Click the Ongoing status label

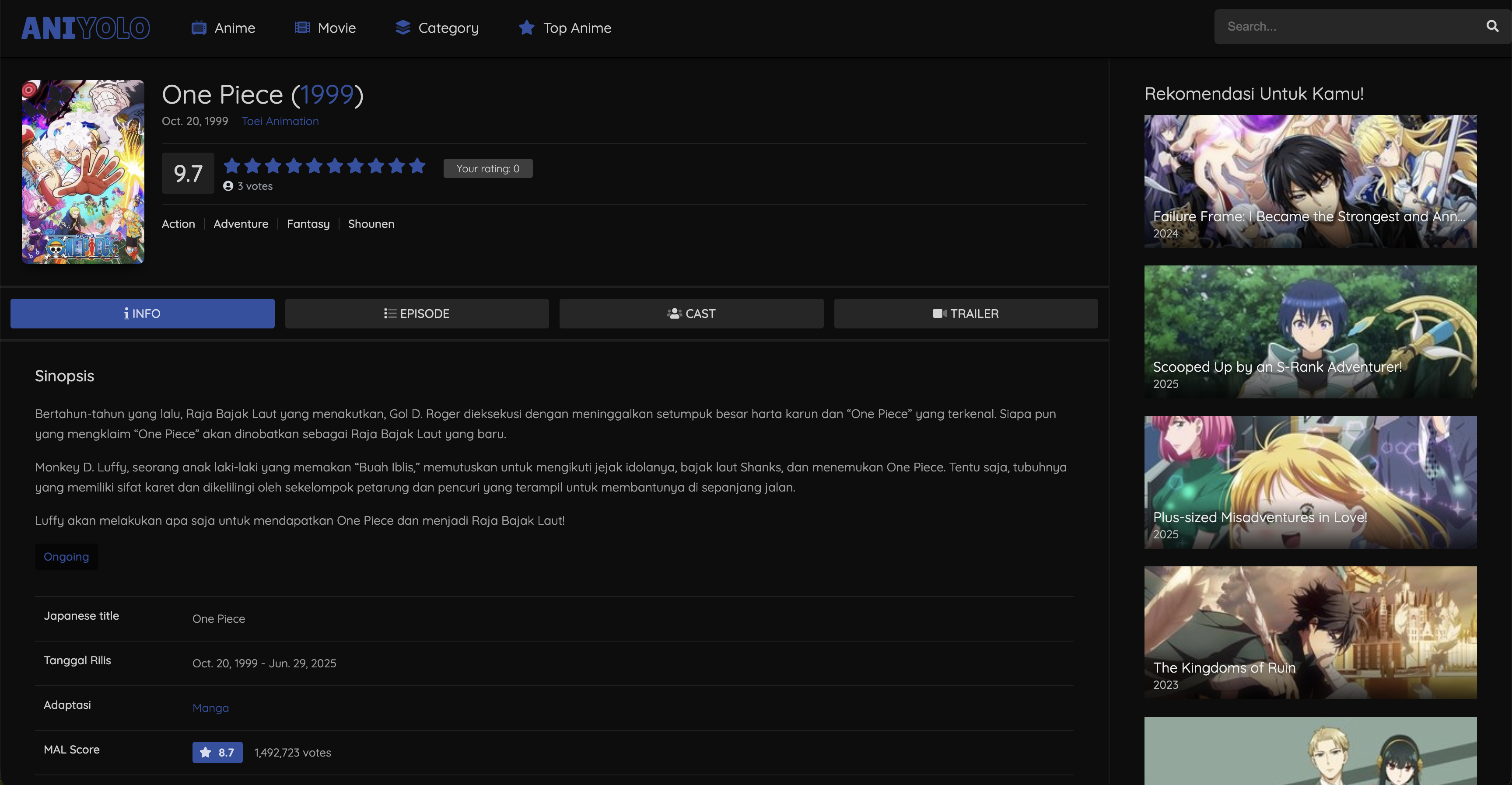click(66, 556)
